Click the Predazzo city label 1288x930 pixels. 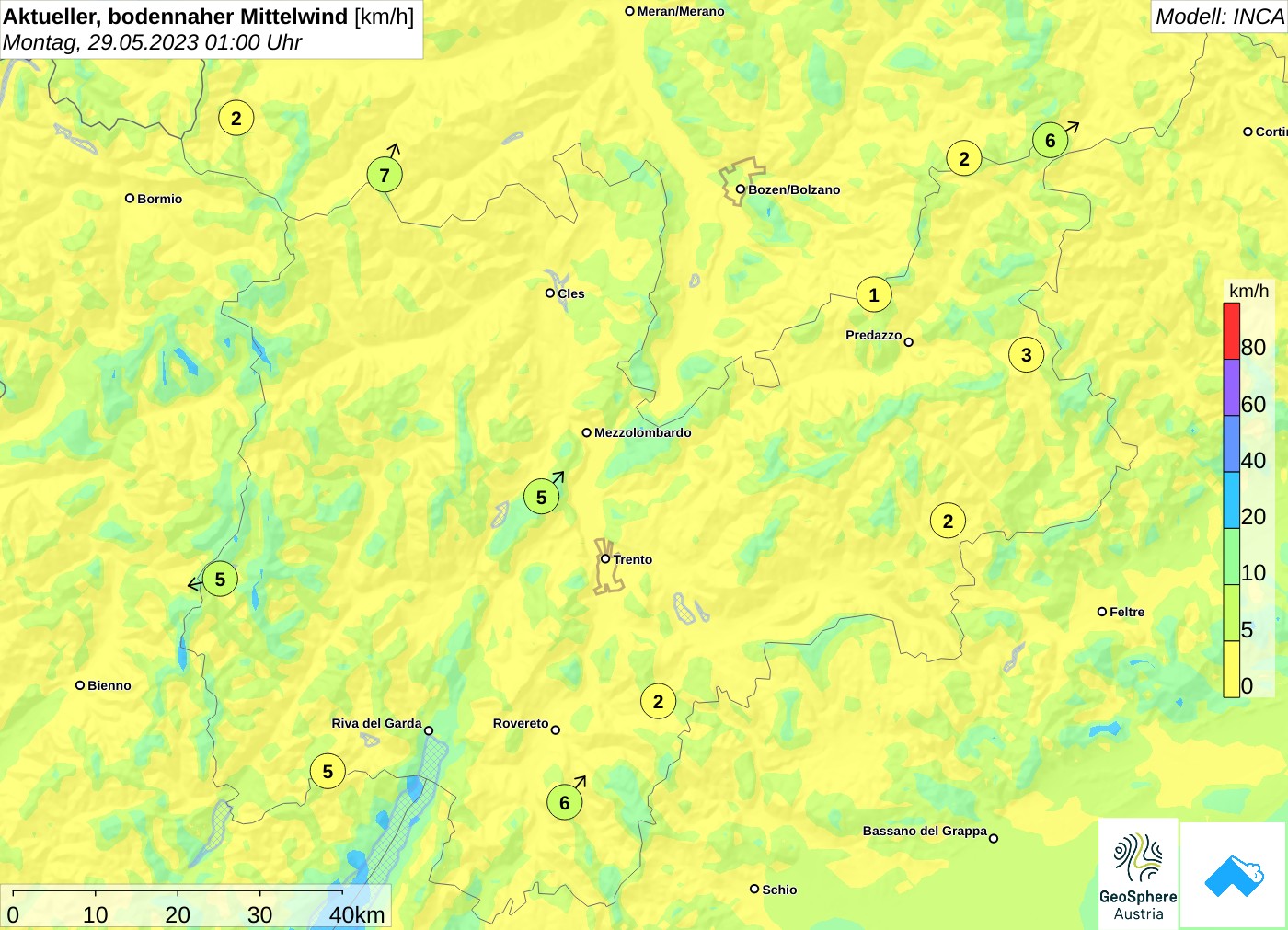tap(874, 335)
